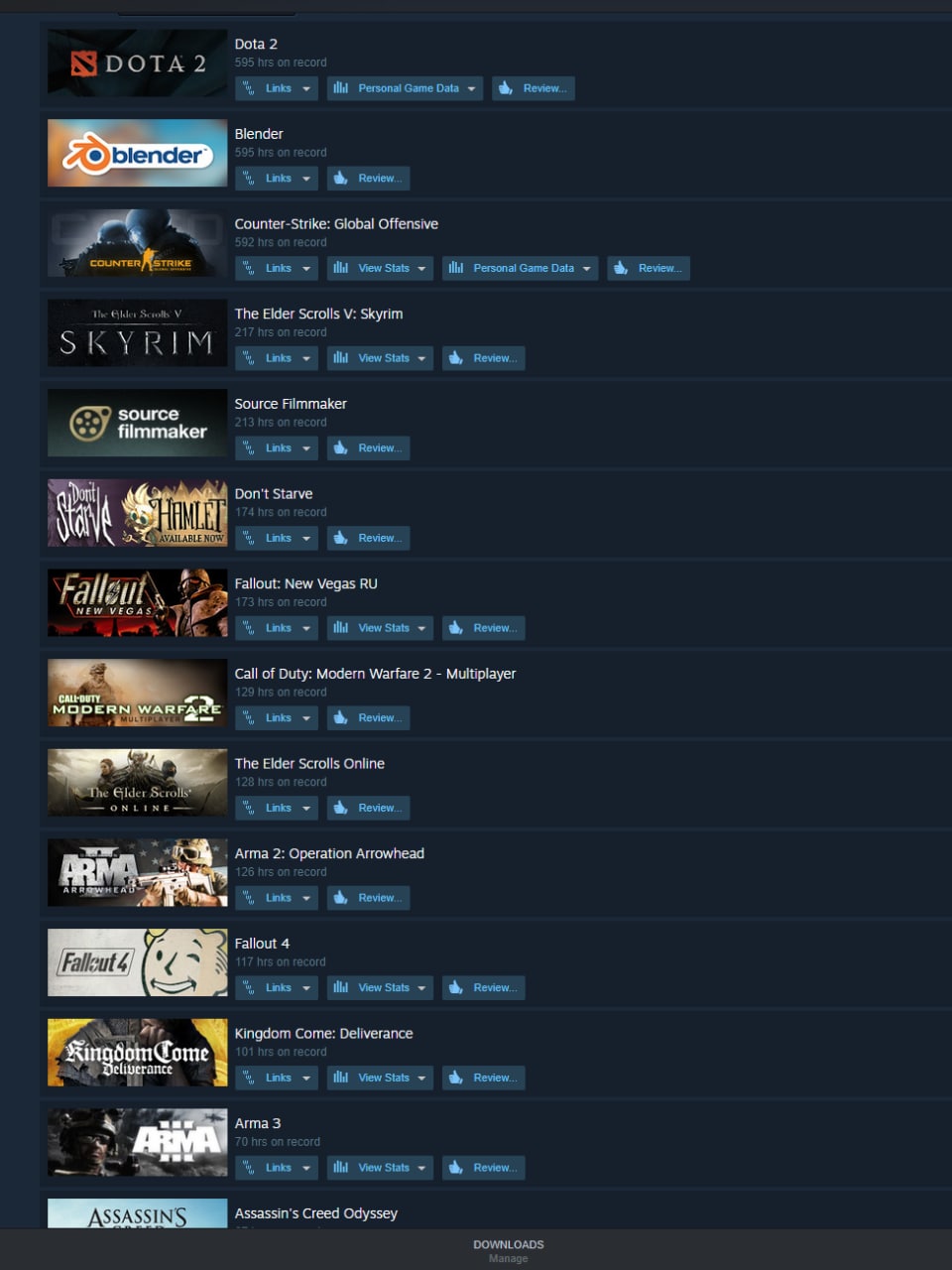Click Review button for Arma 2: Operation Arrowhead
The height and width of the screenshot is (1270, 952).
[368, 898]
